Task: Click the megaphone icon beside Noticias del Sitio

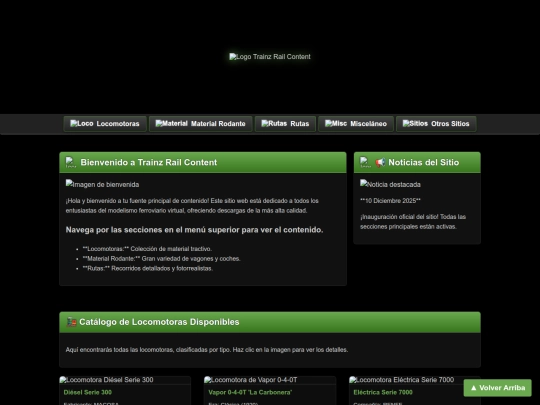Action: pyautogui.click(x=380, y=163)
